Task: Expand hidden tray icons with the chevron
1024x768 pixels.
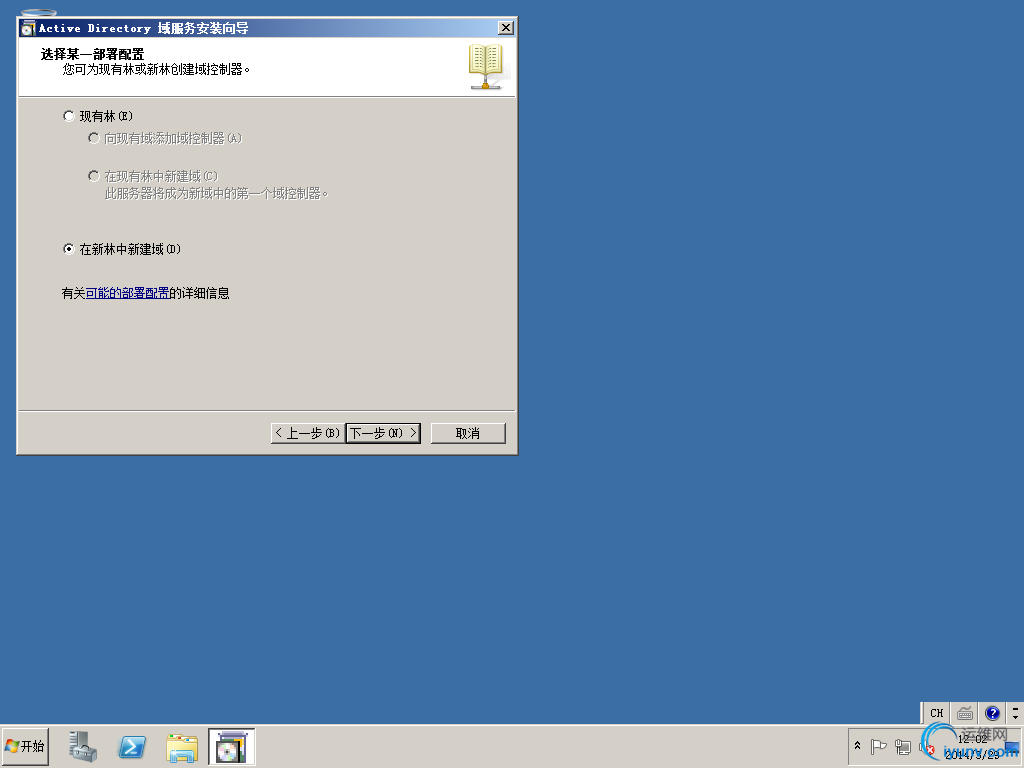Action: (857, 746)
